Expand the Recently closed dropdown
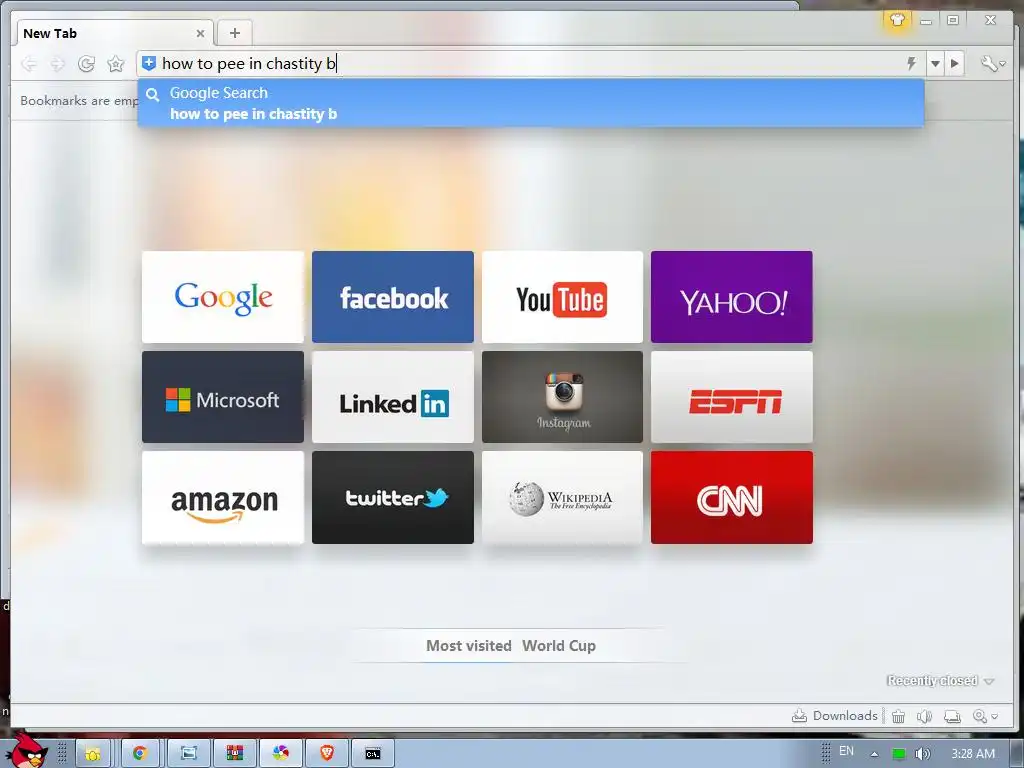 (x=940, y=680)
